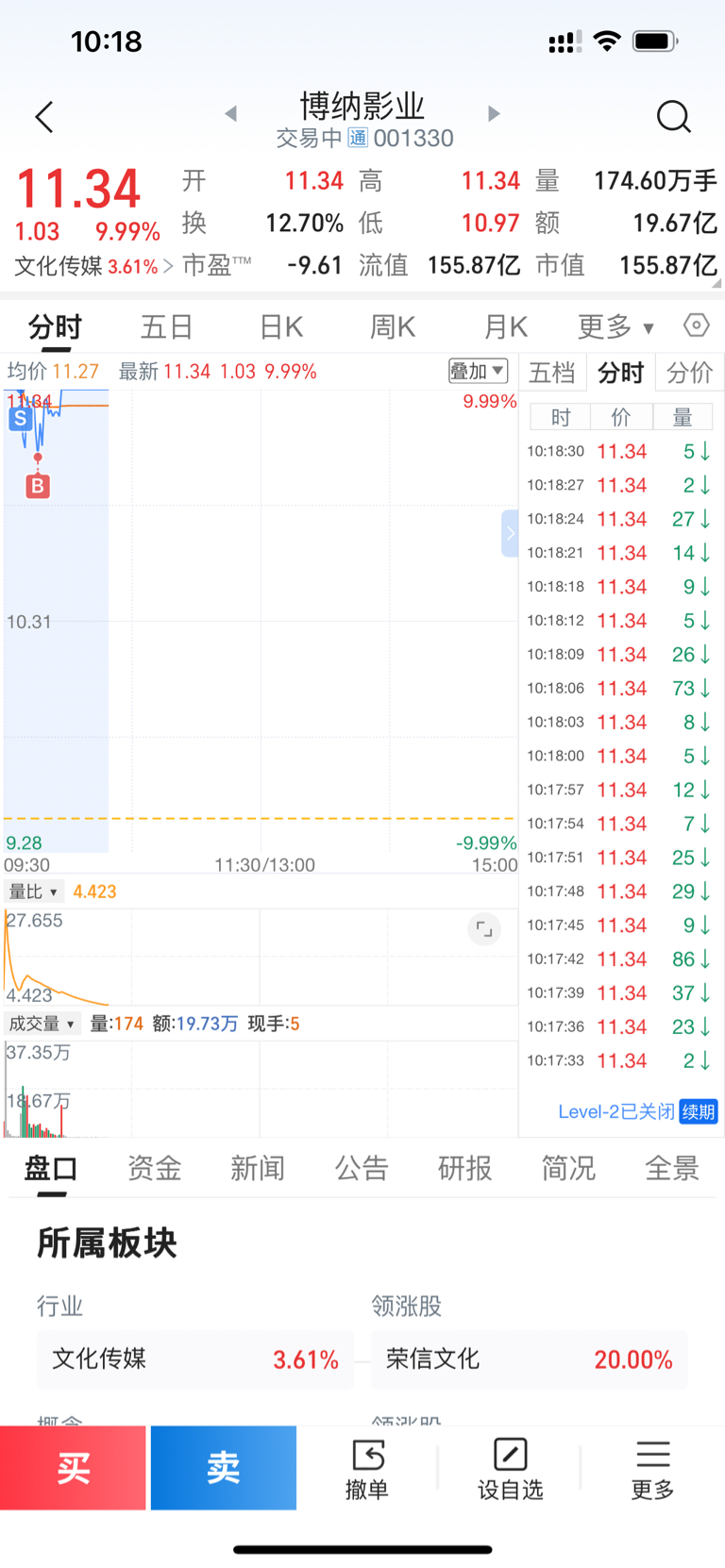Collapse side panel with the chevron handle

[510, 533]
